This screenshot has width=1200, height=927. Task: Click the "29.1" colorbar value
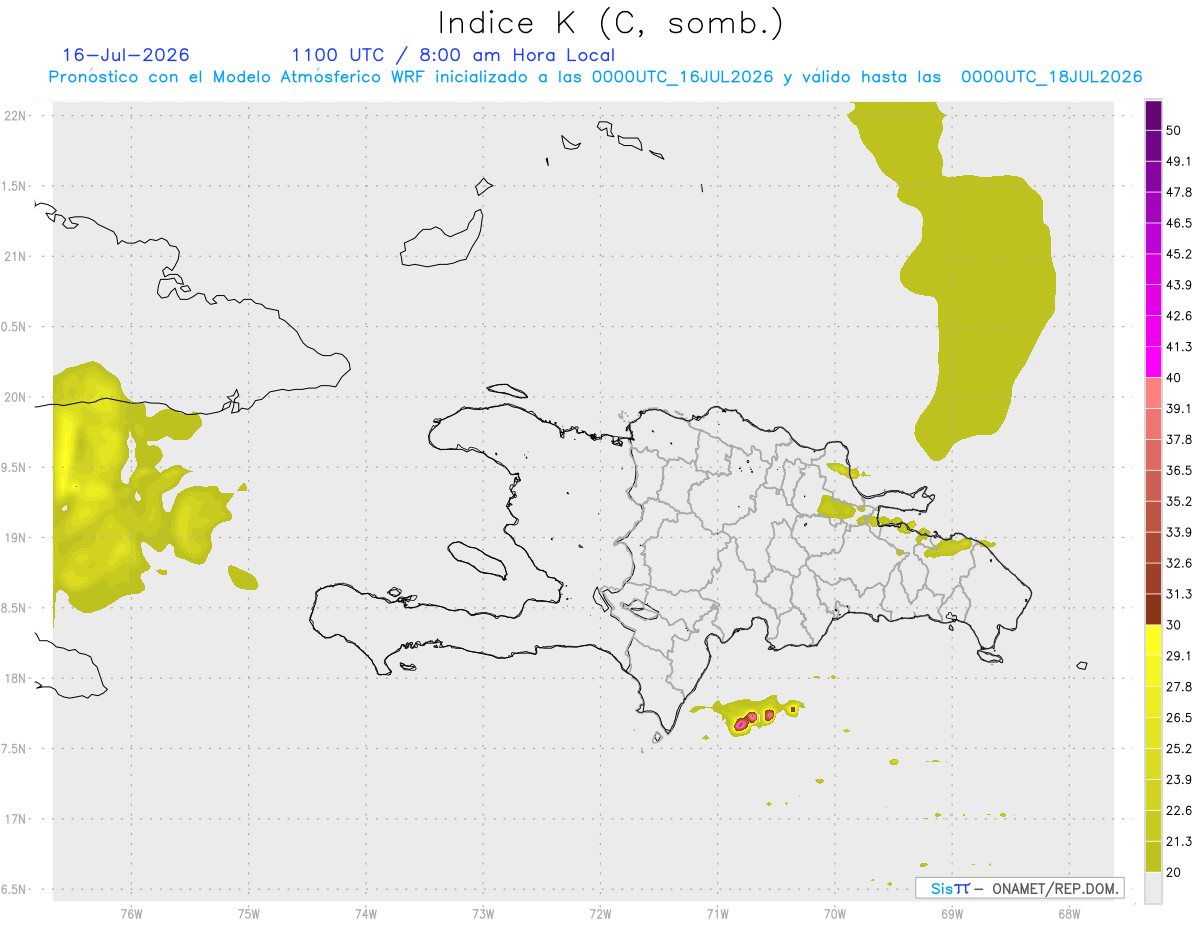point(1180,655)
